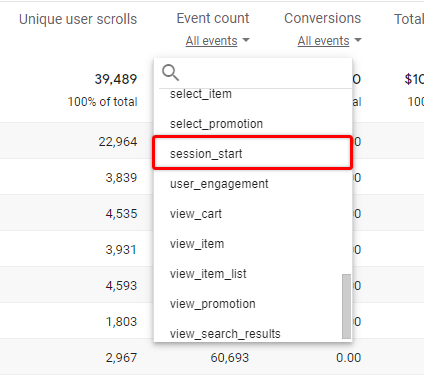This screenshot has width=424, height=383.
Task: Click the arrow beside Event count All events
Action: tap(246, 40)
